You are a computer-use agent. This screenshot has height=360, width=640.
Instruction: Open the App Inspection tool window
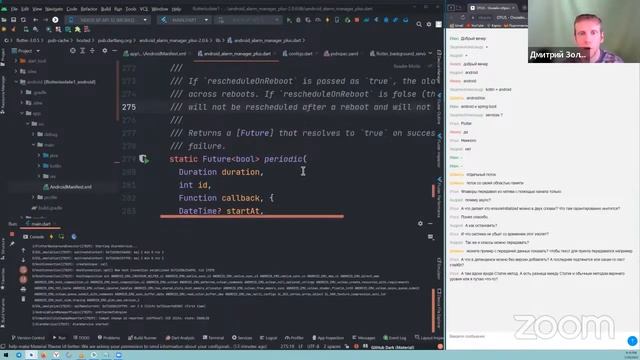click(328, 338)
